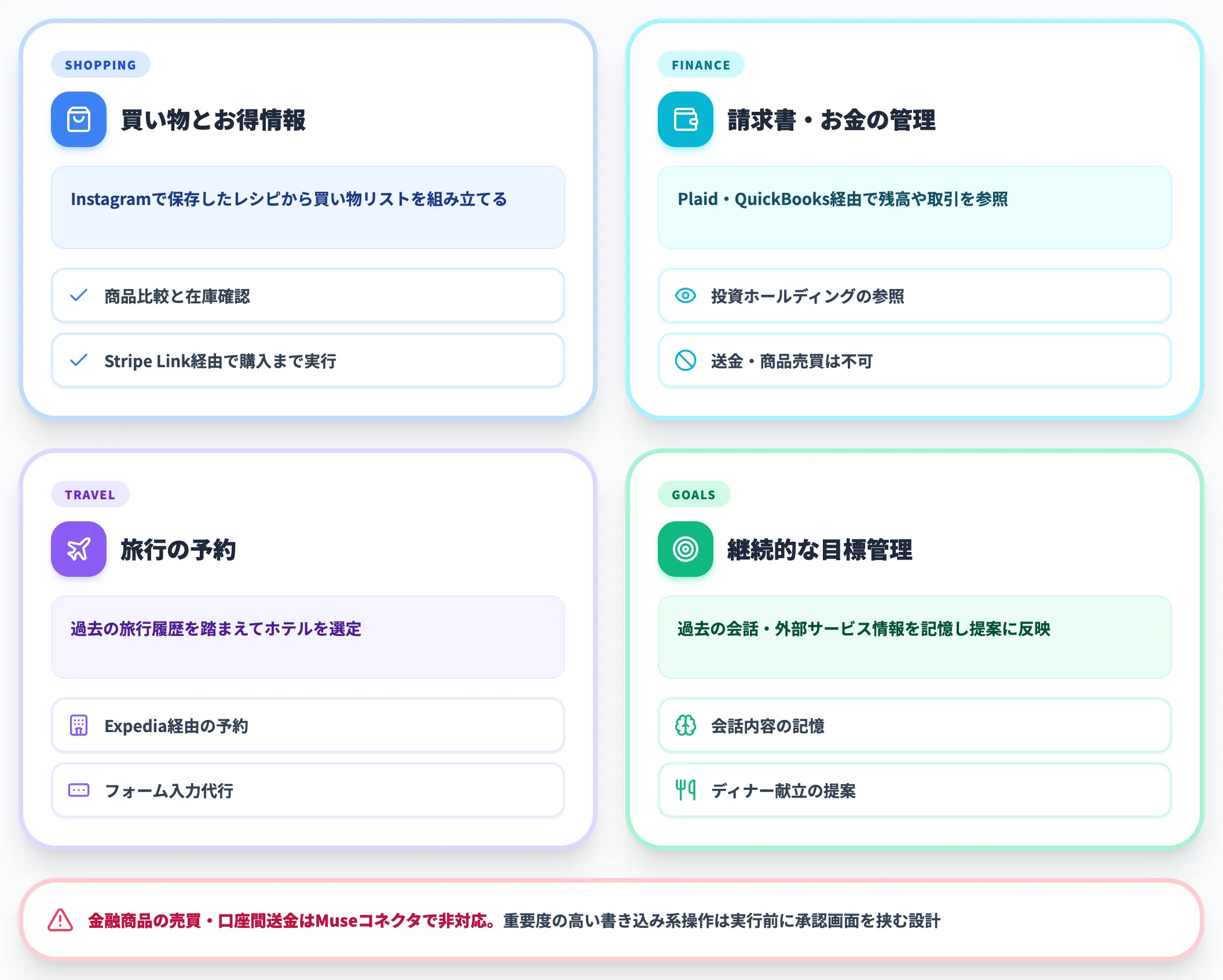
Task: Click the blue shopping bag icon
Action: click(79, 119)
